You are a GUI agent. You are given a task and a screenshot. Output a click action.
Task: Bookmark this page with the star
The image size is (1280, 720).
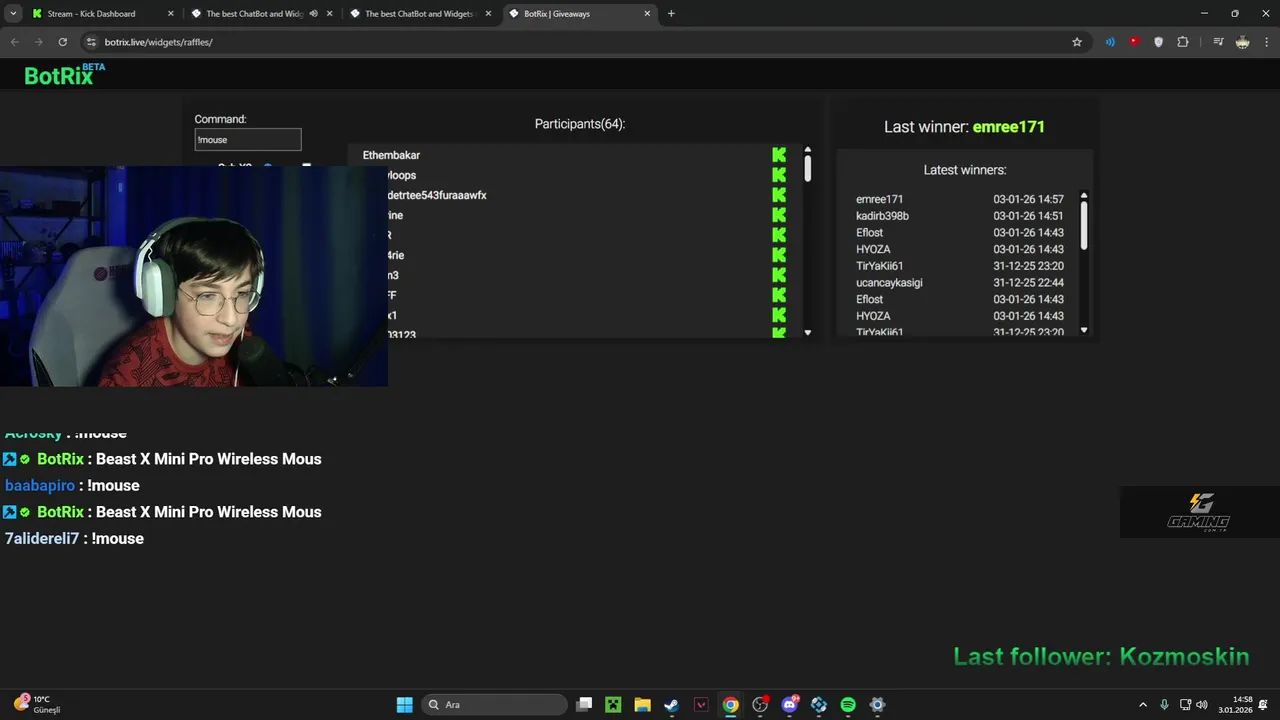tap(1077, 42)
